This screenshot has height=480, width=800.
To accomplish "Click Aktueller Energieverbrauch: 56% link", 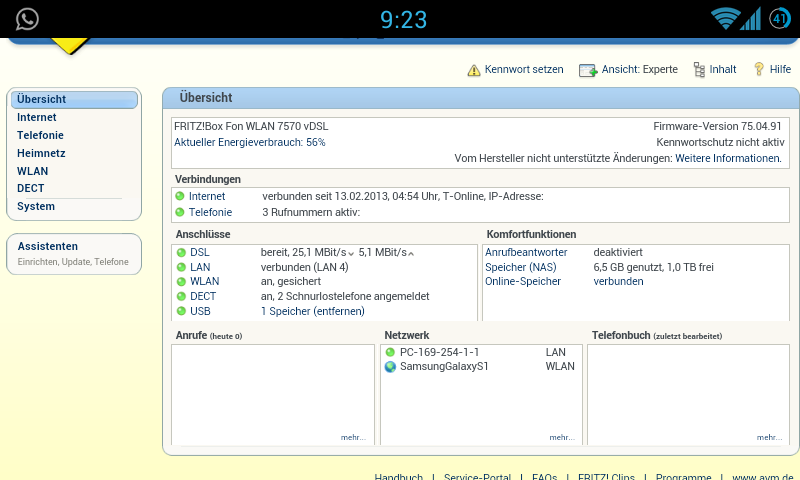I will [249, 142].
